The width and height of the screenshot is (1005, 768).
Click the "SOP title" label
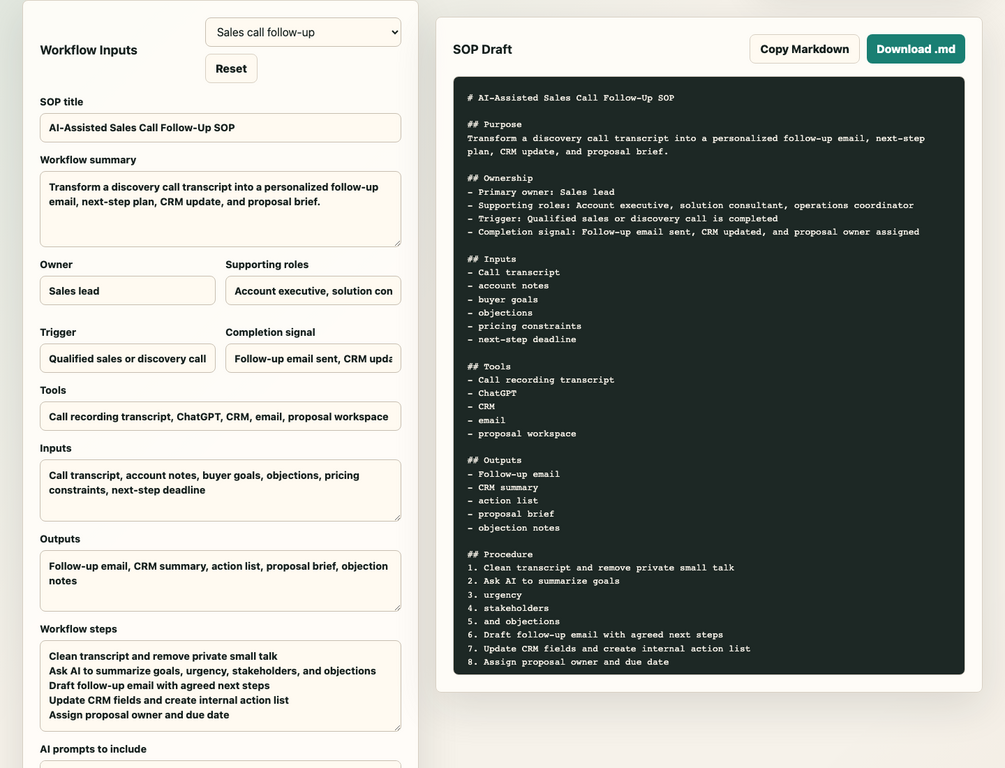tap(62, 101)
